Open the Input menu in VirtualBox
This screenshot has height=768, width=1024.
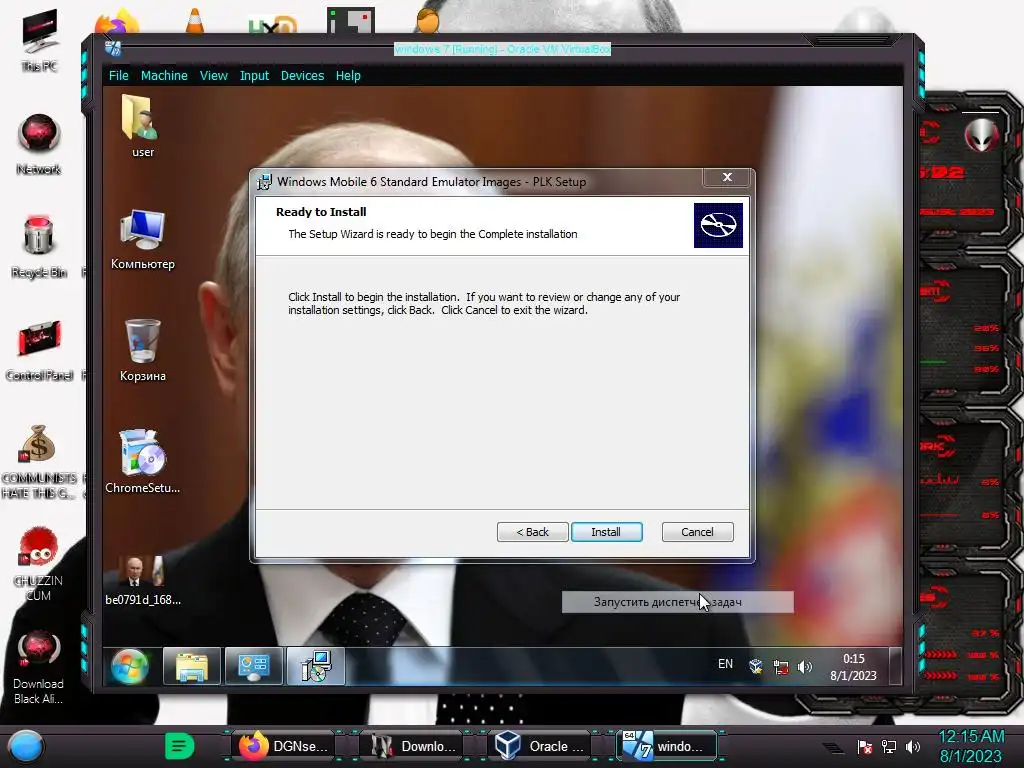[254, 76]
